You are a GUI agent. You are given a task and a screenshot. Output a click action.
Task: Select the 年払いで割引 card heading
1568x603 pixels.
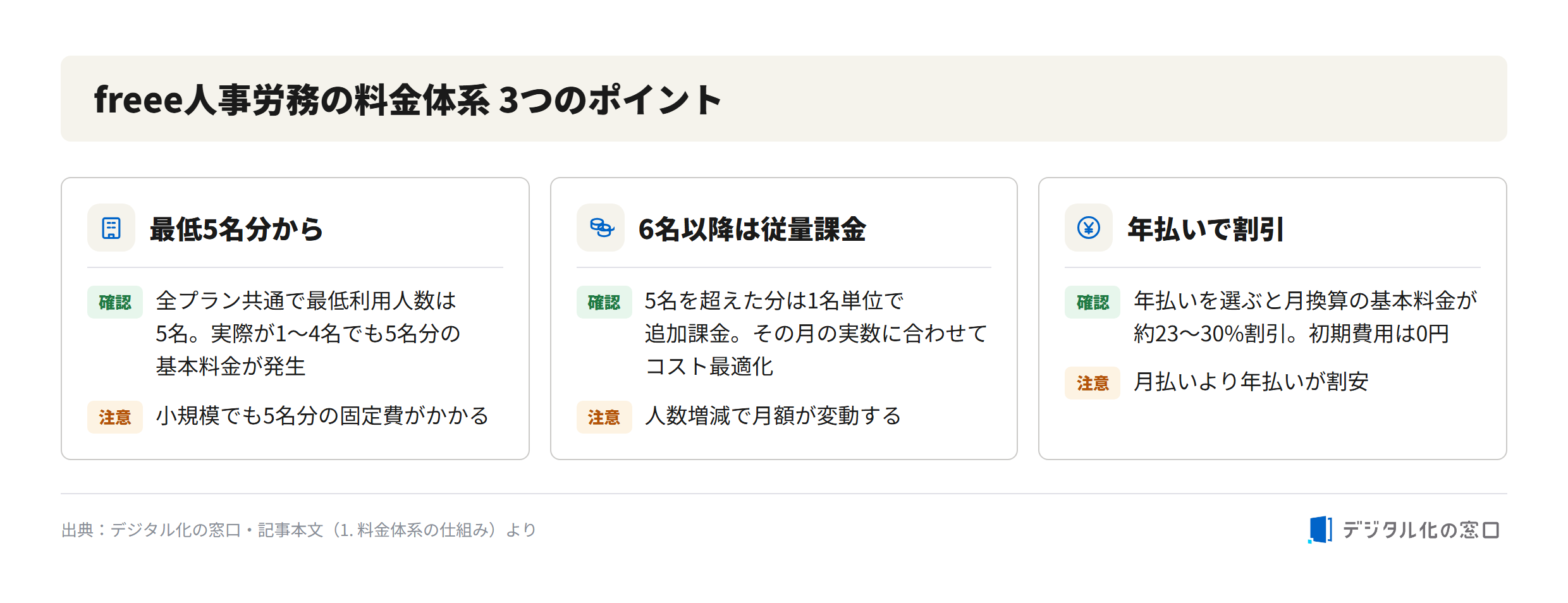tap(1206, 229)
